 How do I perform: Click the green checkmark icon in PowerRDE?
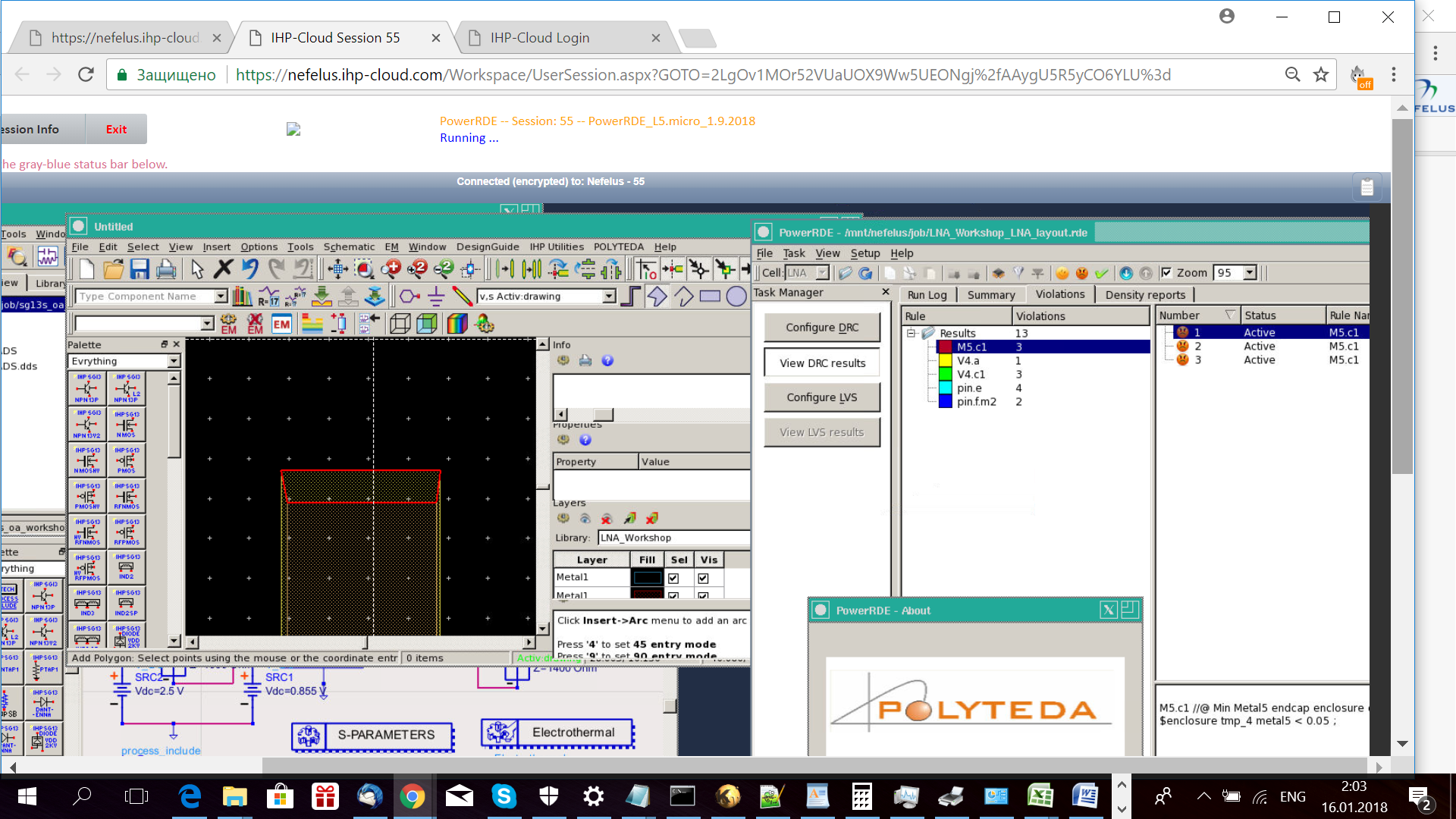pos(1101,273)
